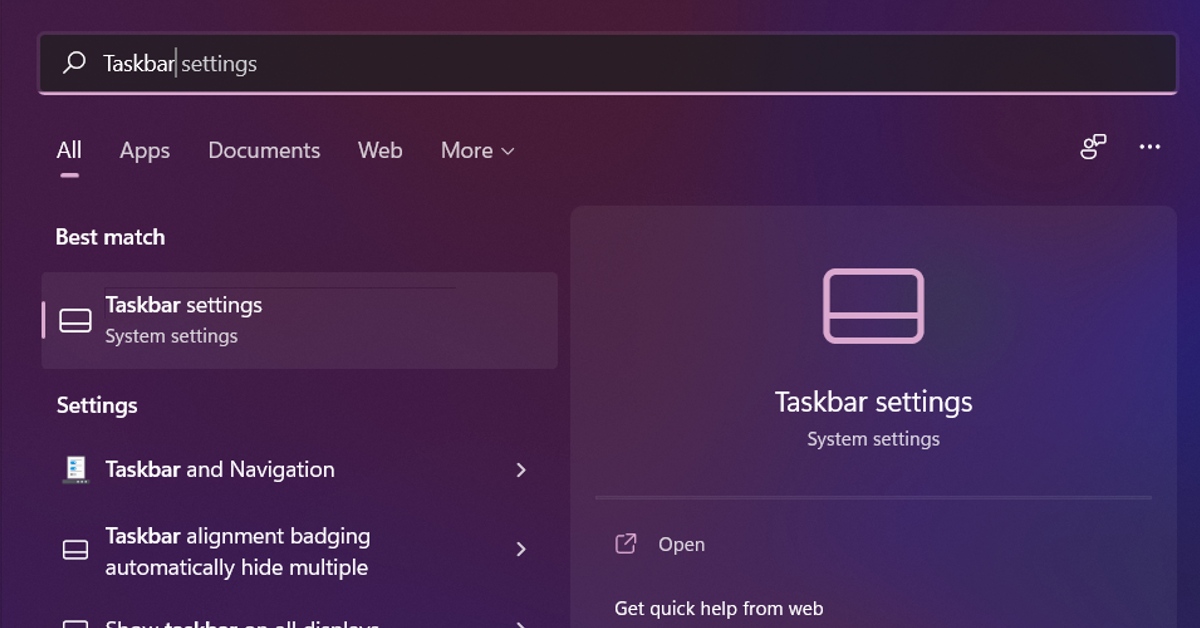The height and width of the screenshot is (628, 1200).
Task: Click Get quick help from web
Action: [x=719, y=608]
